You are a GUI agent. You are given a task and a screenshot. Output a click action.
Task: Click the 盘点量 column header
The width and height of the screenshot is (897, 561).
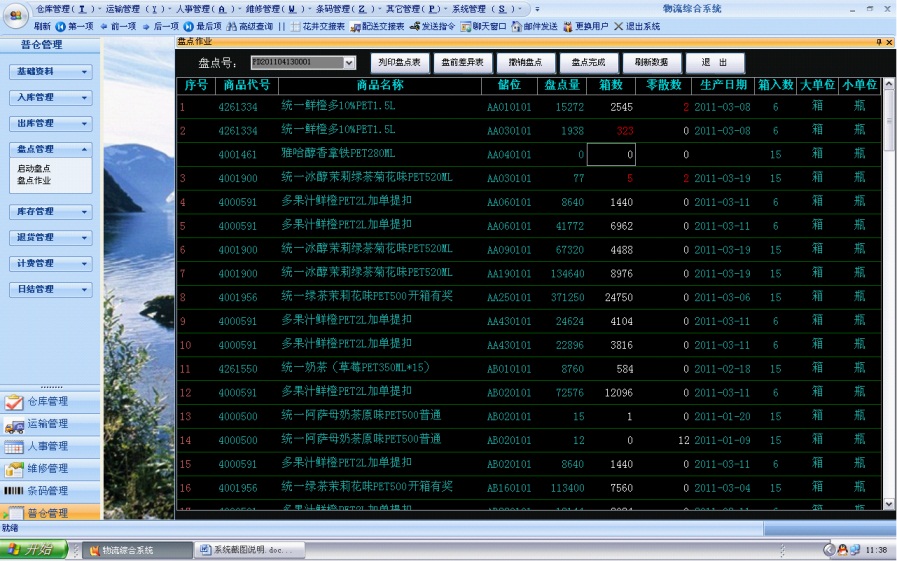[562, 85]
